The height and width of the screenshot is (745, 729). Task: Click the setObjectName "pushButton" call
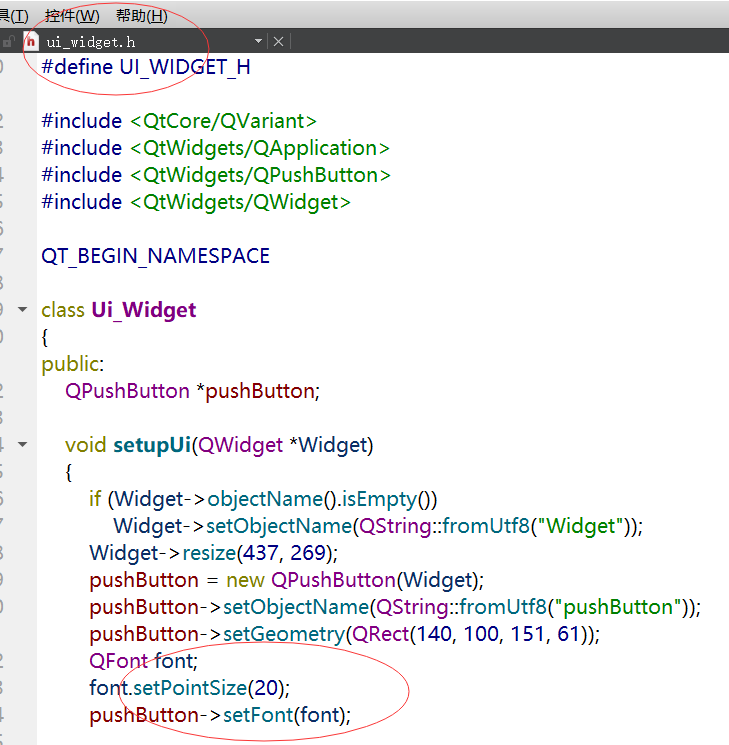click(395, 608)
